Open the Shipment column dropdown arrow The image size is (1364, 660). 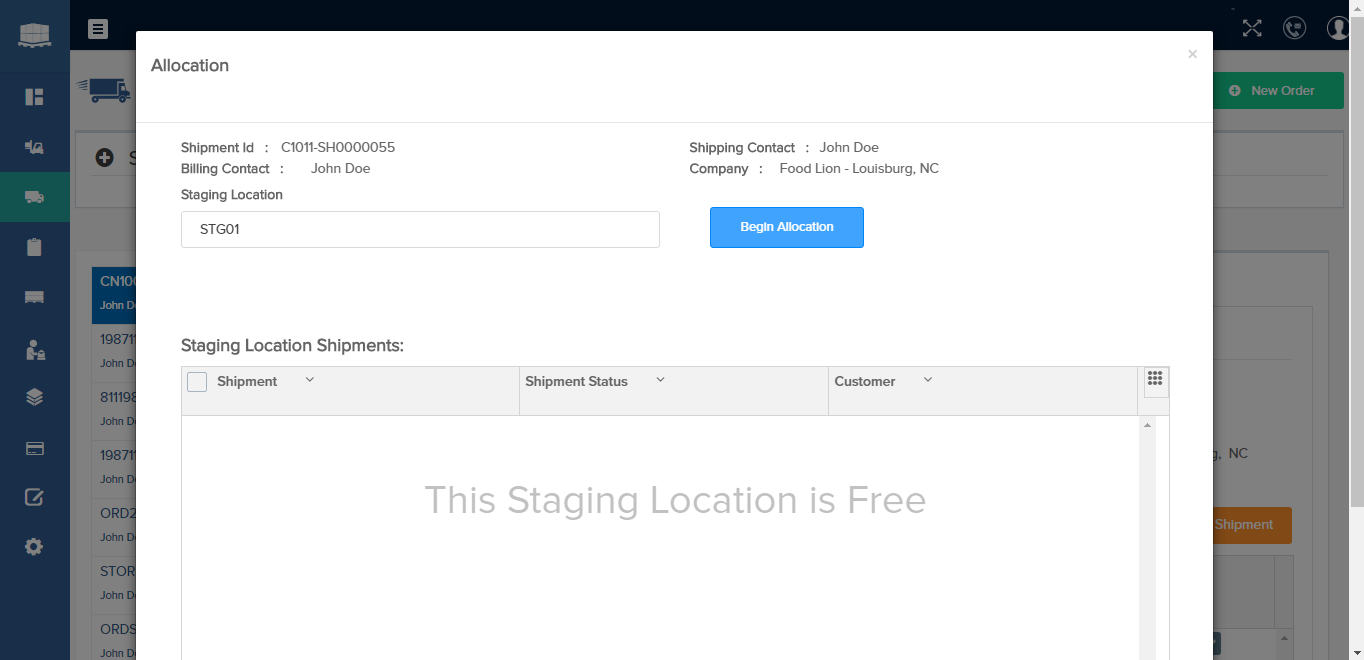click(x=310, y=380)
